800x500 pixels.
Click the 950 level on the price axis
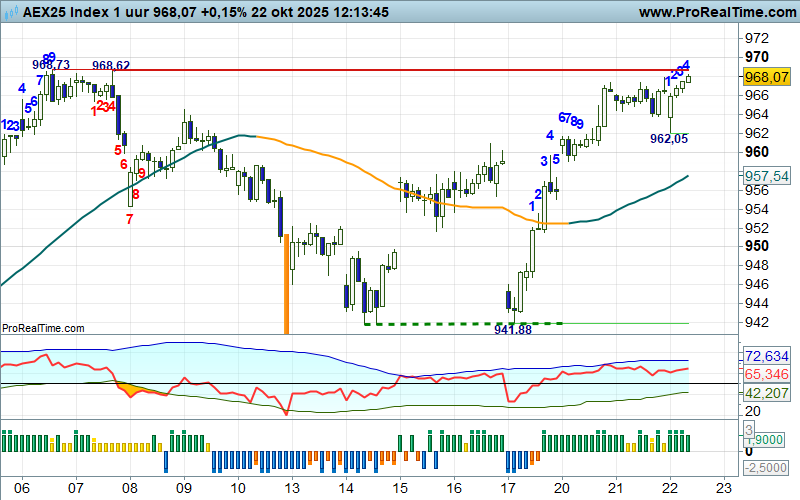[757, 246]
